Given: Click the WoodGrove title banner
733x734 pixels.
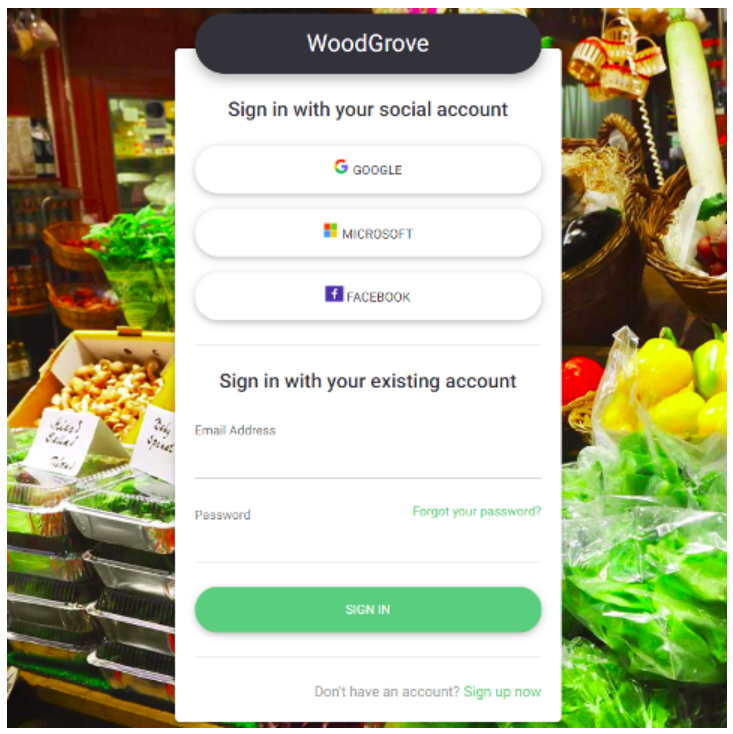Looking at the screenshot, I should (x=368, y=44).
